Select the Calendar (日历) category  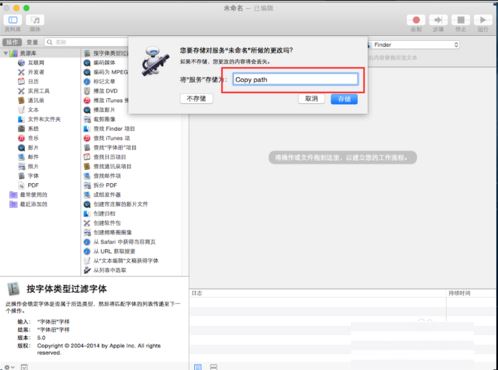tap(33, 81)
